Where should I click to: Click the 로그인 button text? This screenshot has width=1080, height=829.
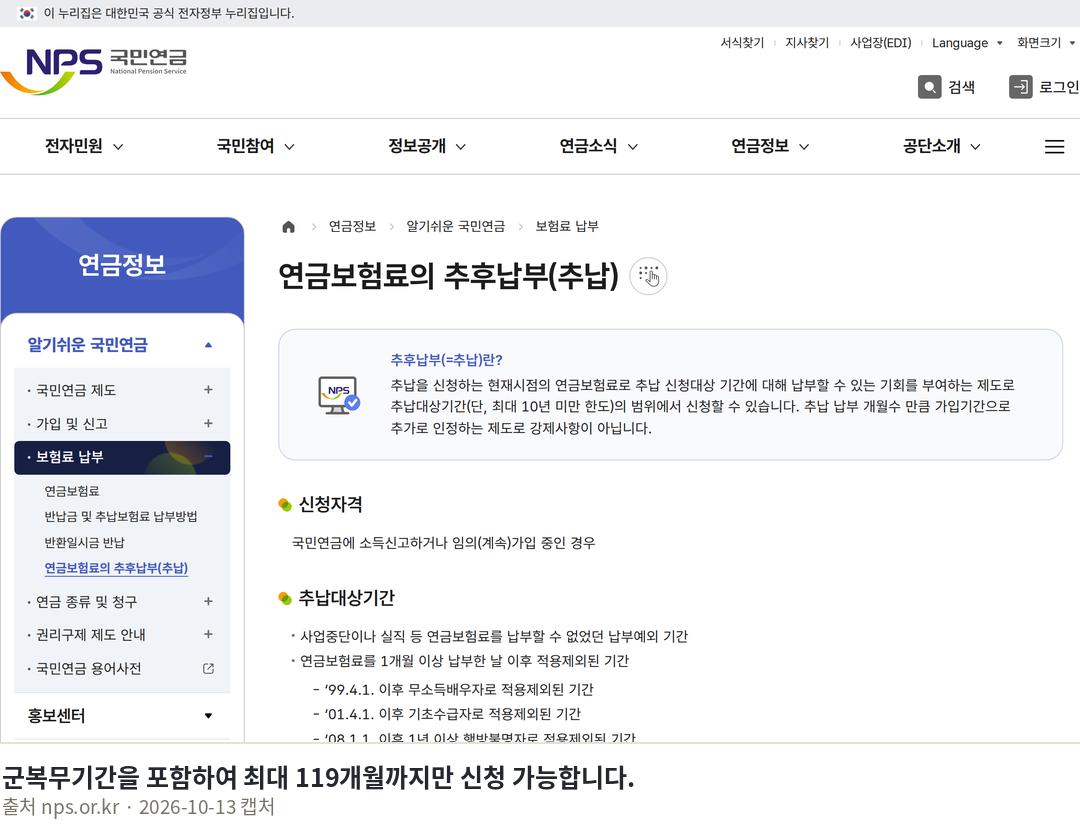[1059, 87]
